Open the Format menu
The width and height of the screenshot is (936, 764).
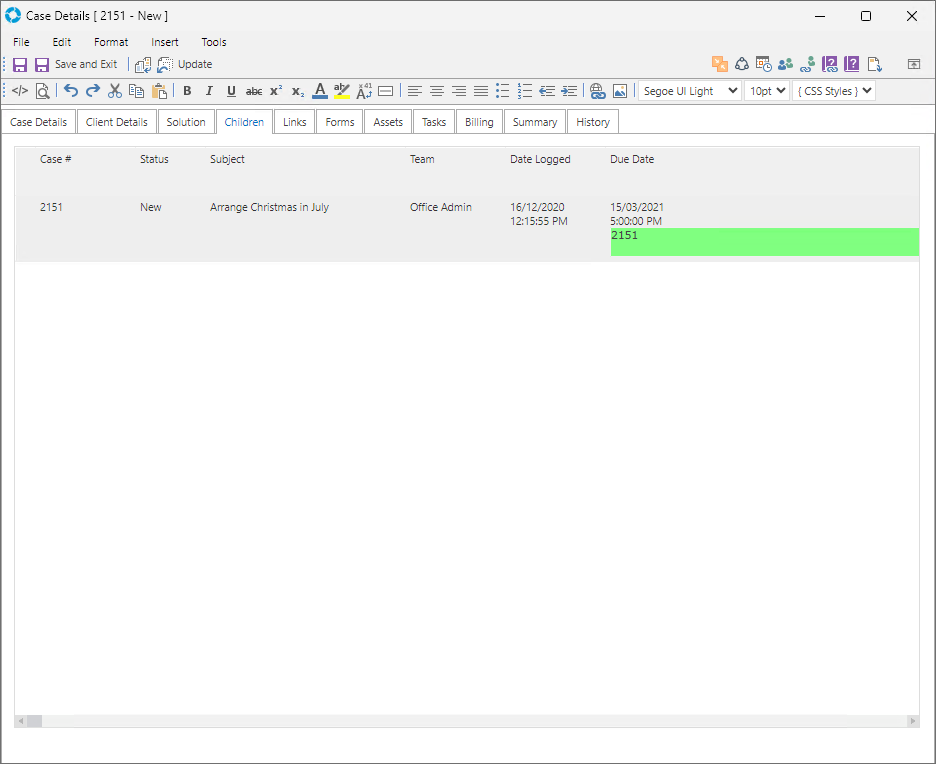click(x=111, y=42)
